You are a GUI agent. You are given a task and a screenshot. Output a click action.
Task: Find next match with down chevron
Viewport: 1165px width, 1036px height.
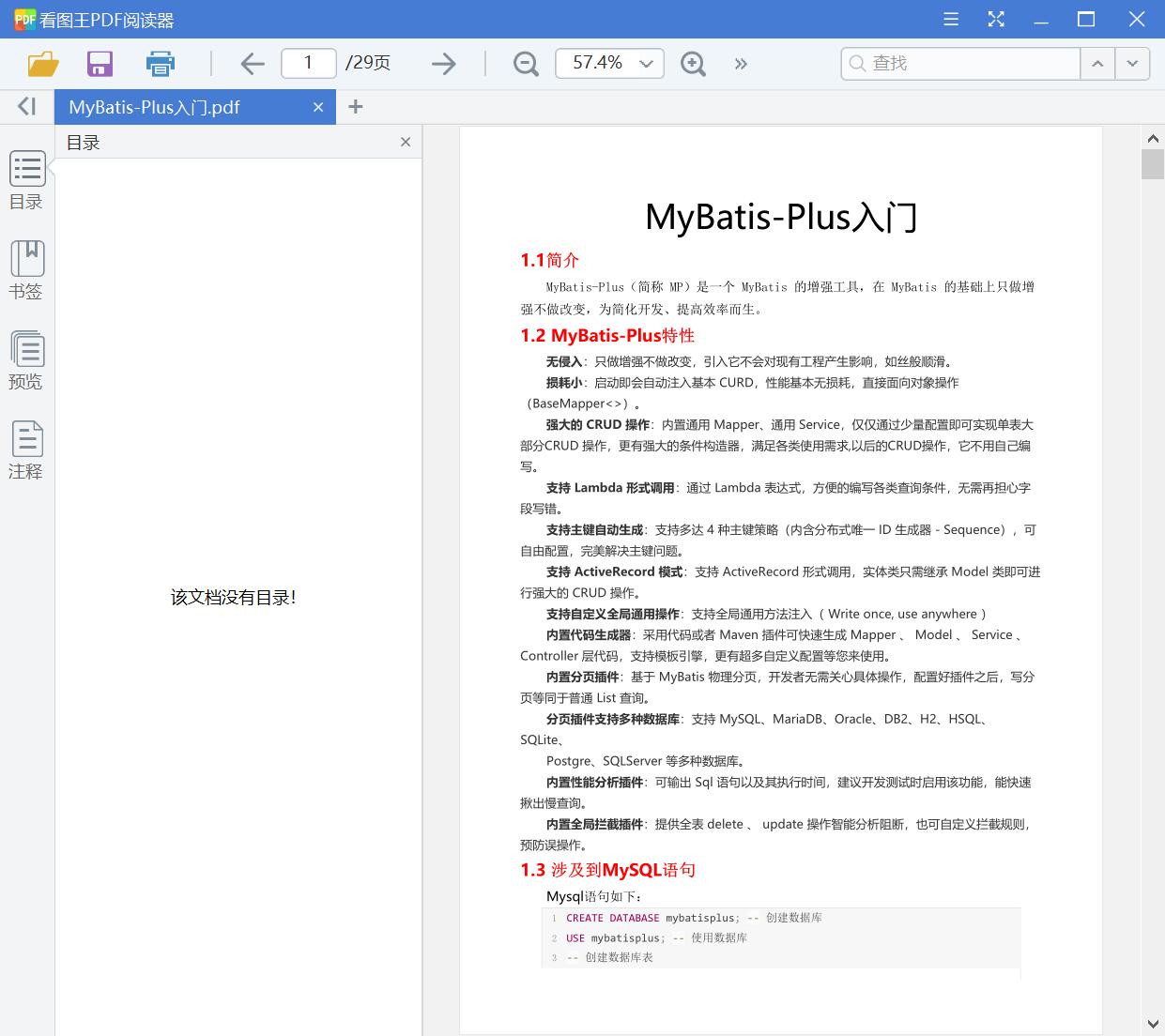[x=1132, y=63]
